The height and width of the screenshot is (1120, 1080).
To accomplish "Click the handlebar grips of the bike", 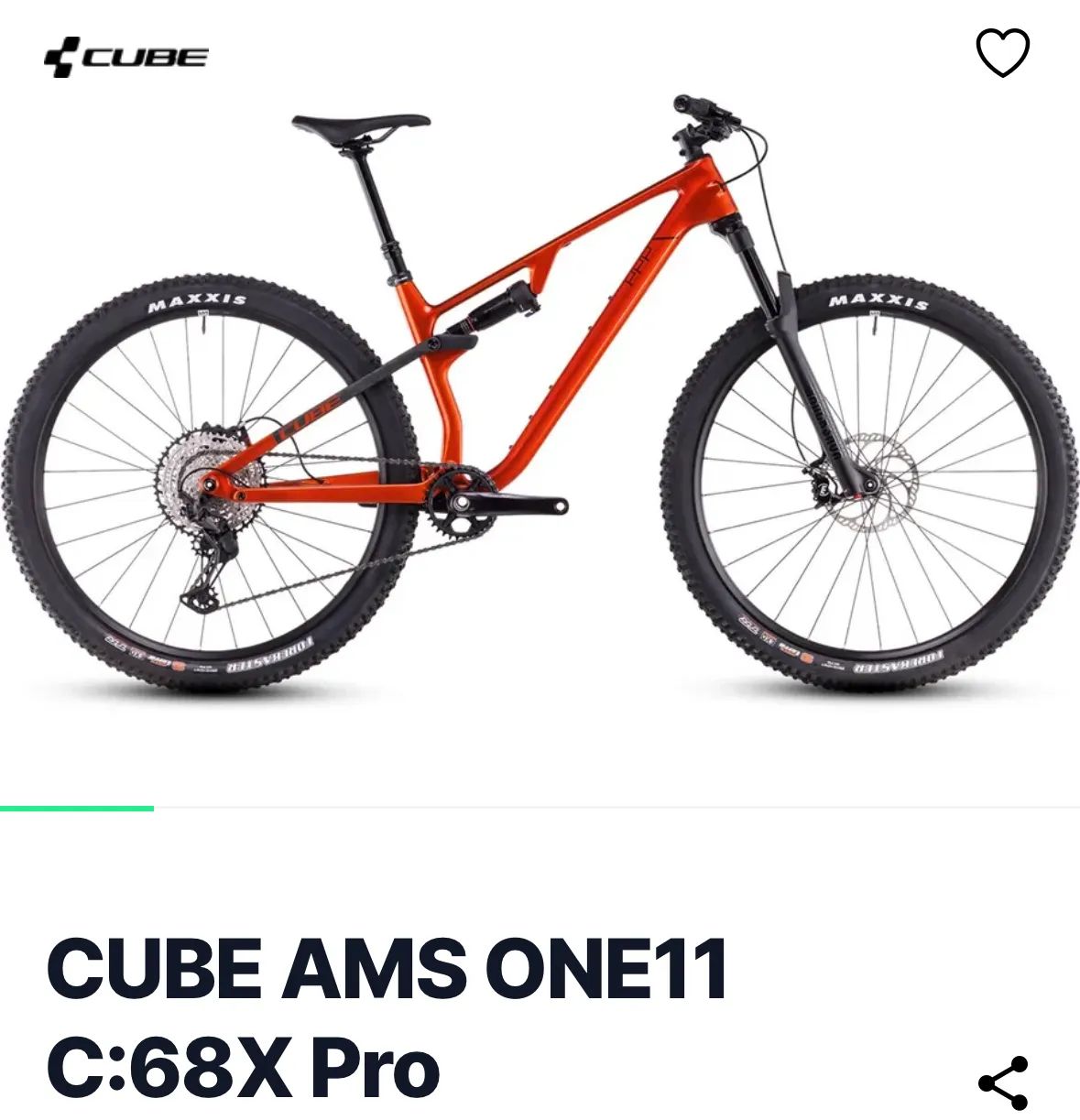I will tap(702, 110).
